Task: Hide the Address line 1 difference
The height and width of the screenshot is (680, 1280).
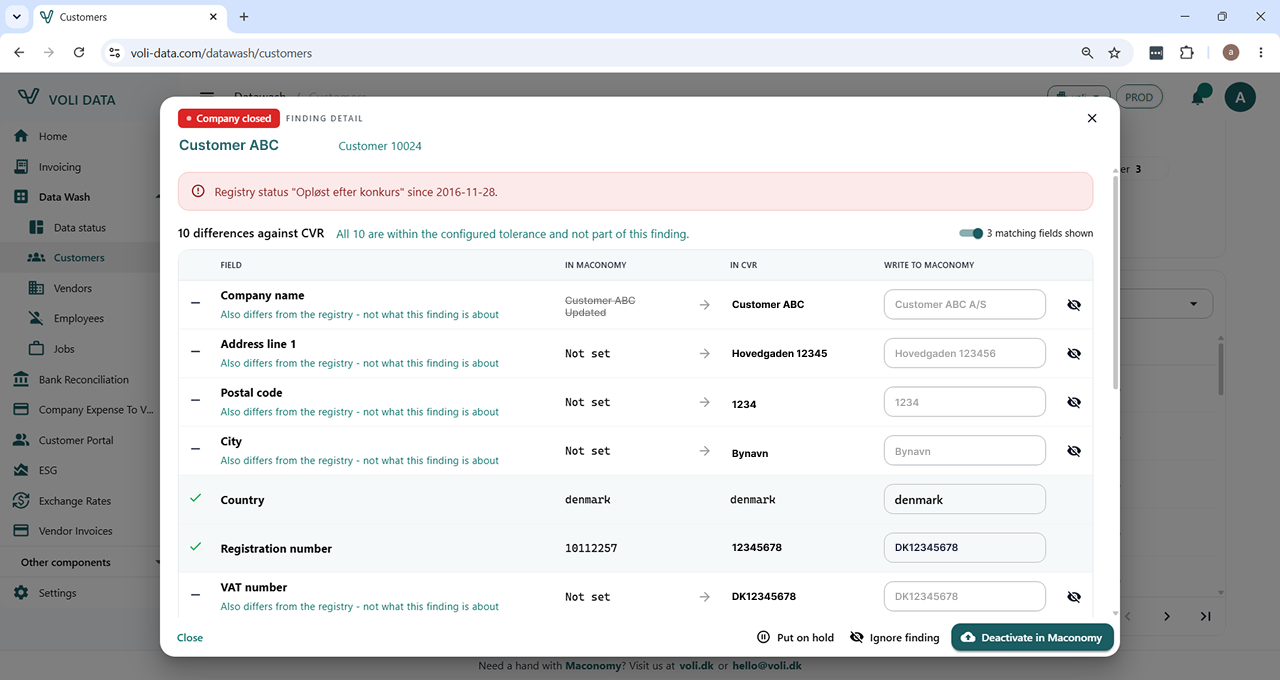Action: point(1074,353)
